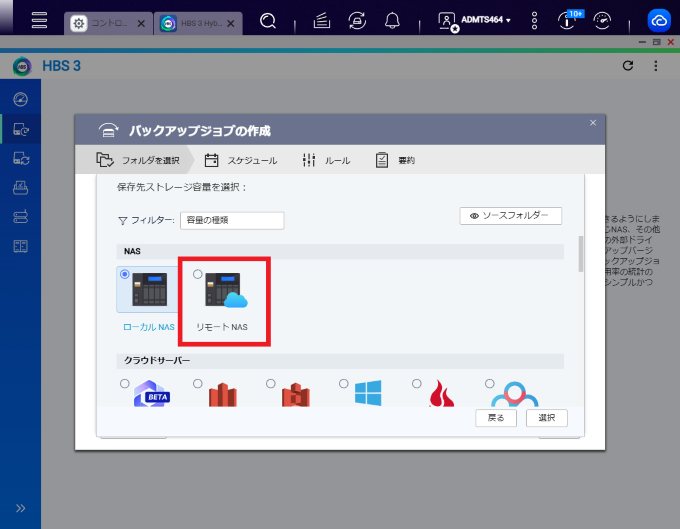Screen dimensions: 680x529
Task: Select the ローカル NAS radio button
Action: tap(124, 274)
